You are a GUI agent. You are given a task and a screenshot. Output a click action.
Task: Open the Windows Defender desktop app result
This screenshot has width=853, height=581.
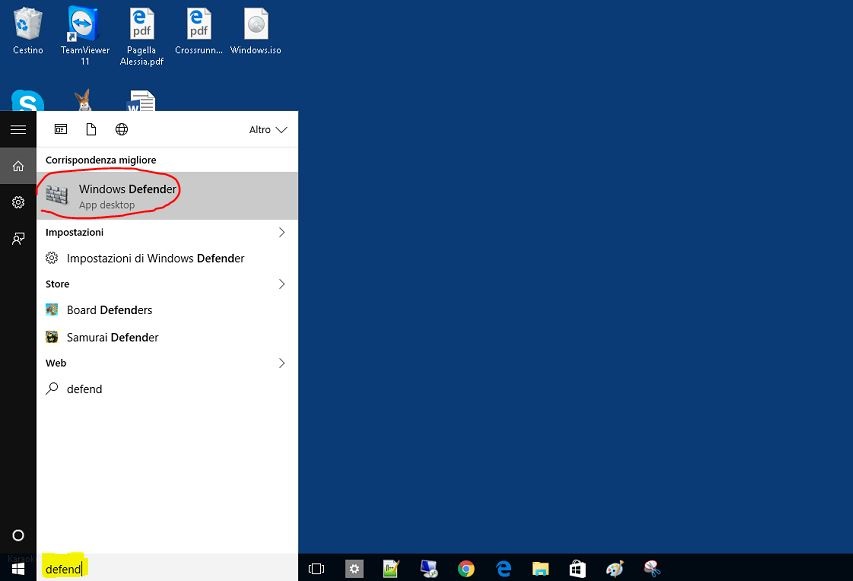coord(167,196)
